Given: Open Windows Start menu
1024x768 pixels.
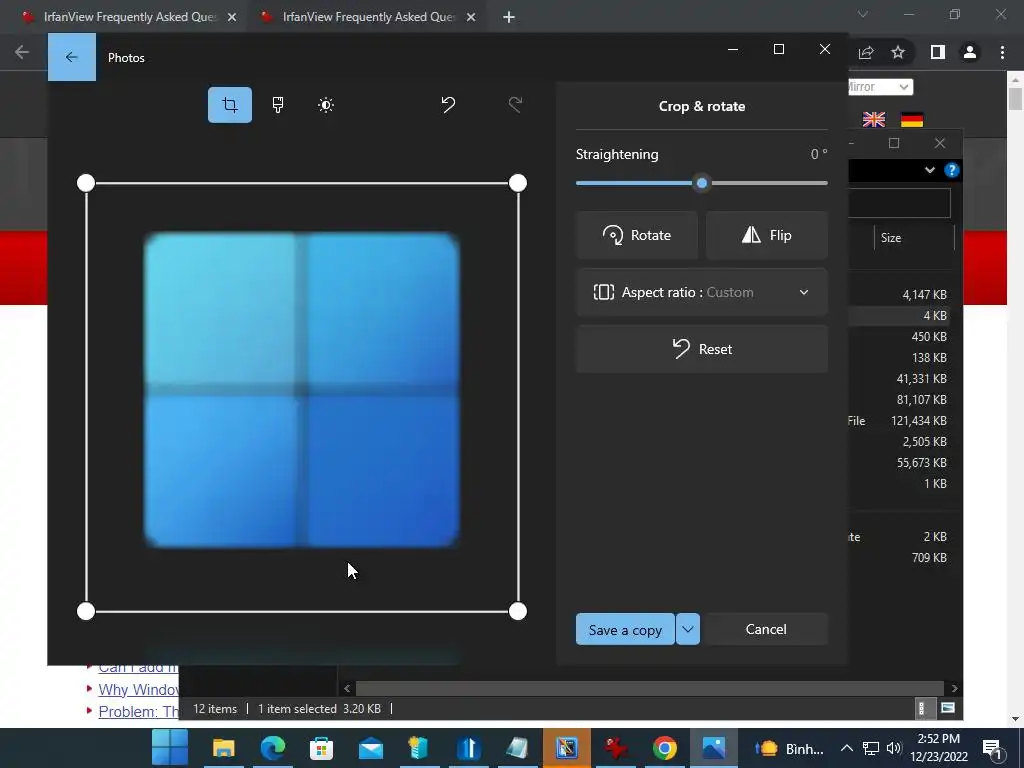Looking at the screenshot, I should point(170,748).
